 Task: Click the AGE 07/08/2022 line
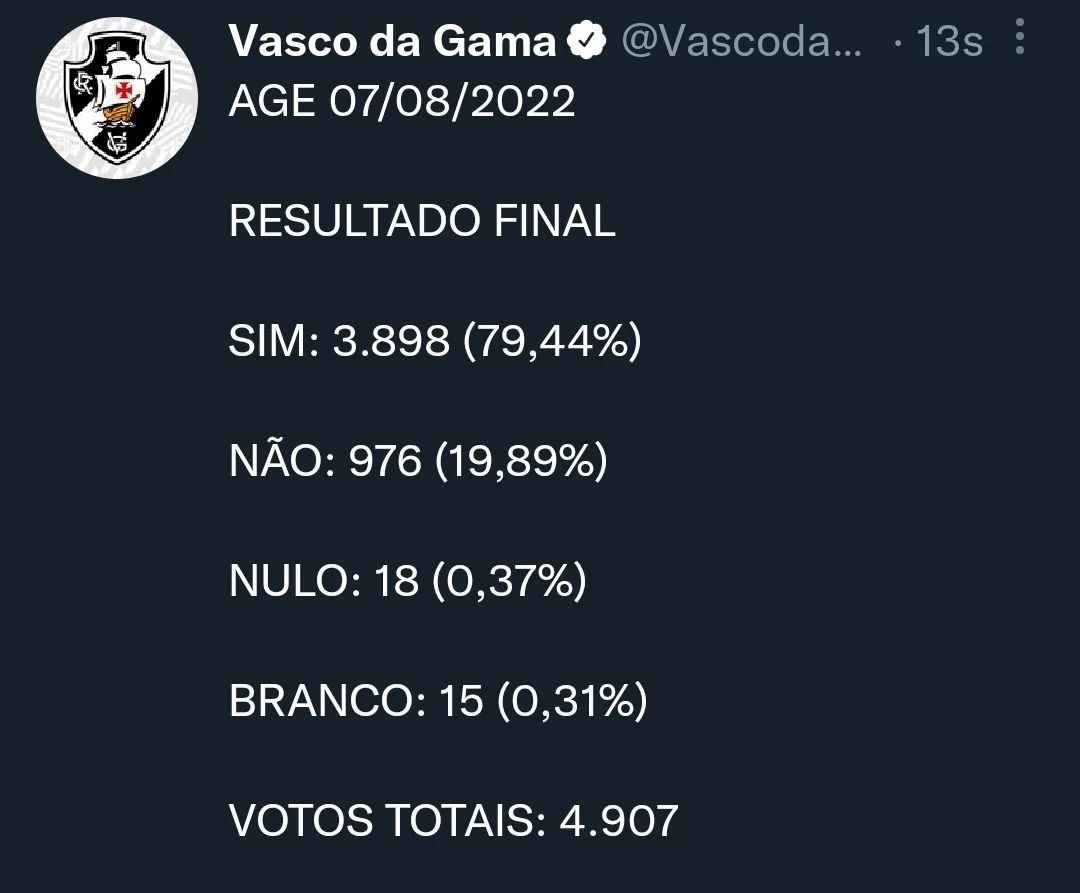(402, 101)
